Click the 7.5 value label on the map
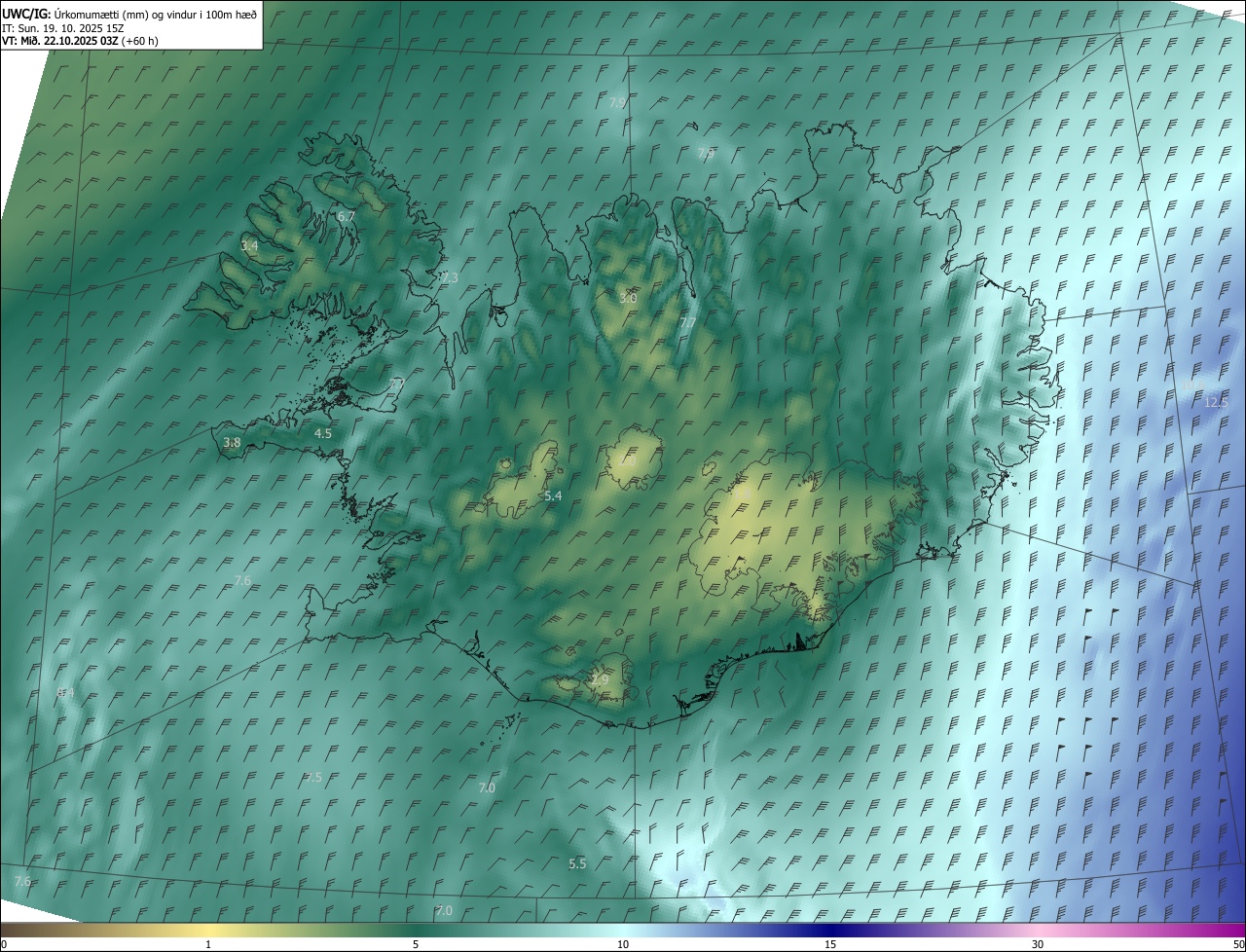Screen dimensions: 1246x952 click(312, 778)
